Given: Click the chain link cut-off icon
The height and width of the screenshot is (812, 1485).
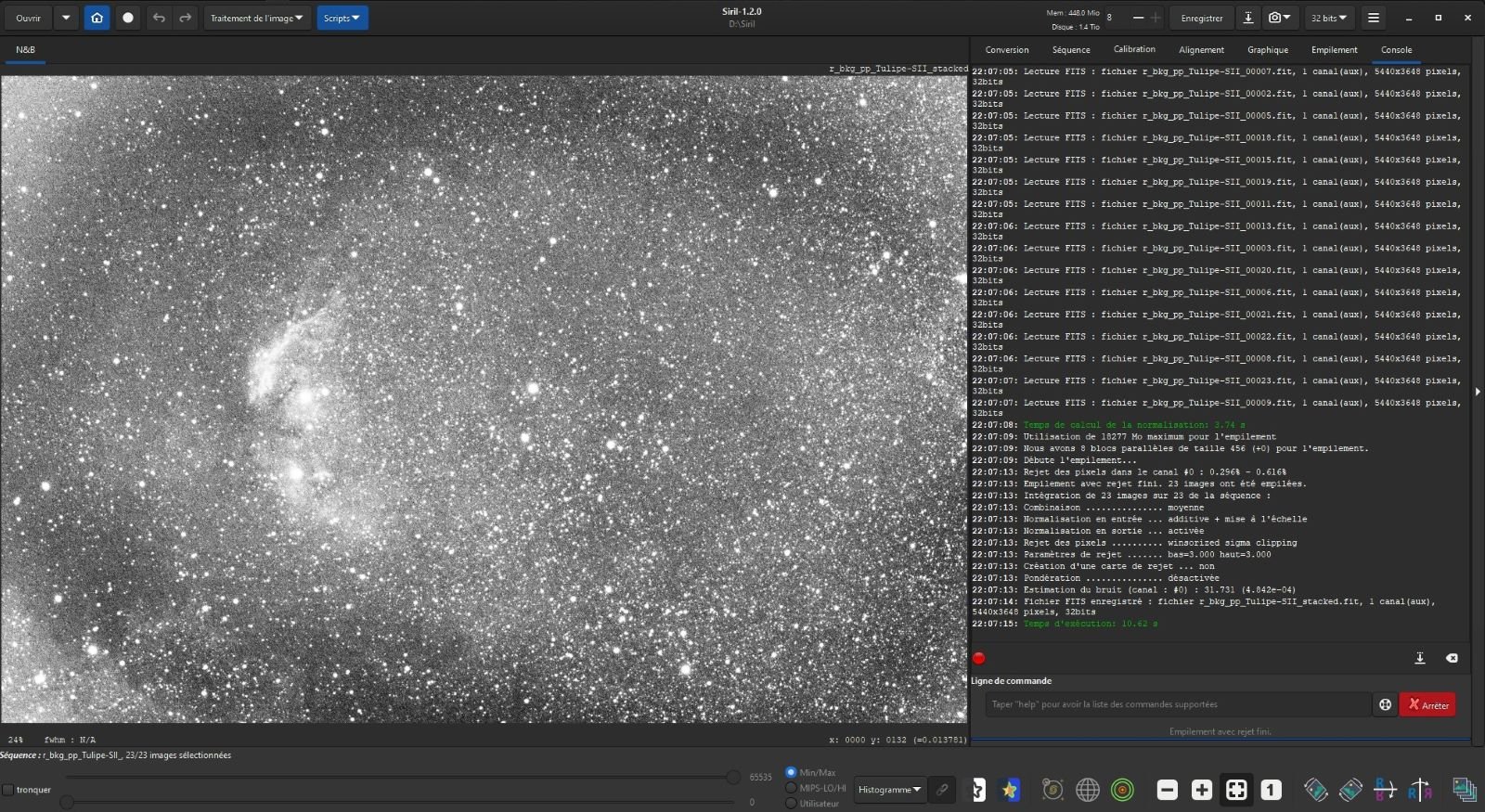Looking at the screenshot, I should [942, 790].
